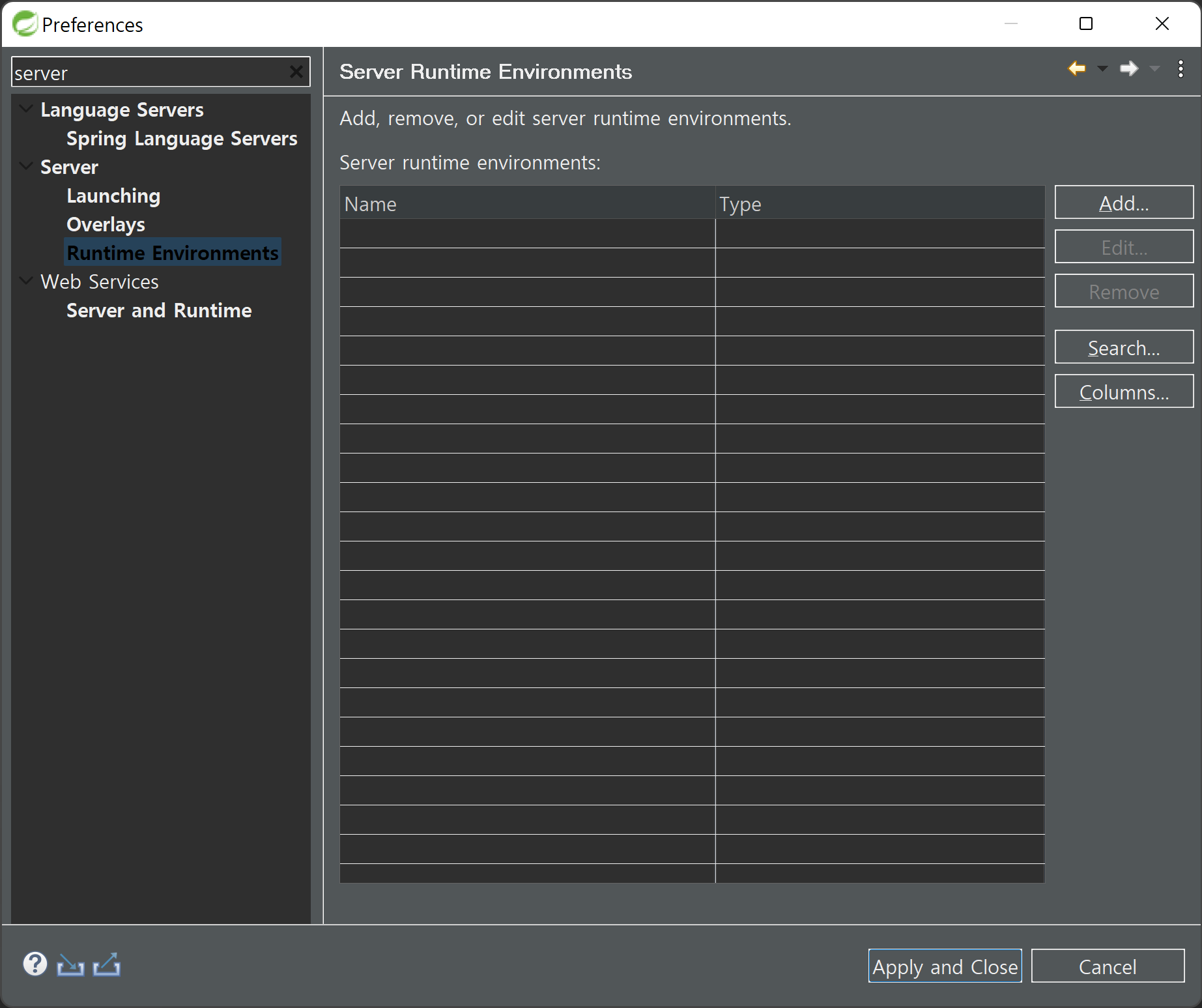Collapse the Server tree node
Viewport: 1202px width, 1008px height.
[x=26, y=166]
